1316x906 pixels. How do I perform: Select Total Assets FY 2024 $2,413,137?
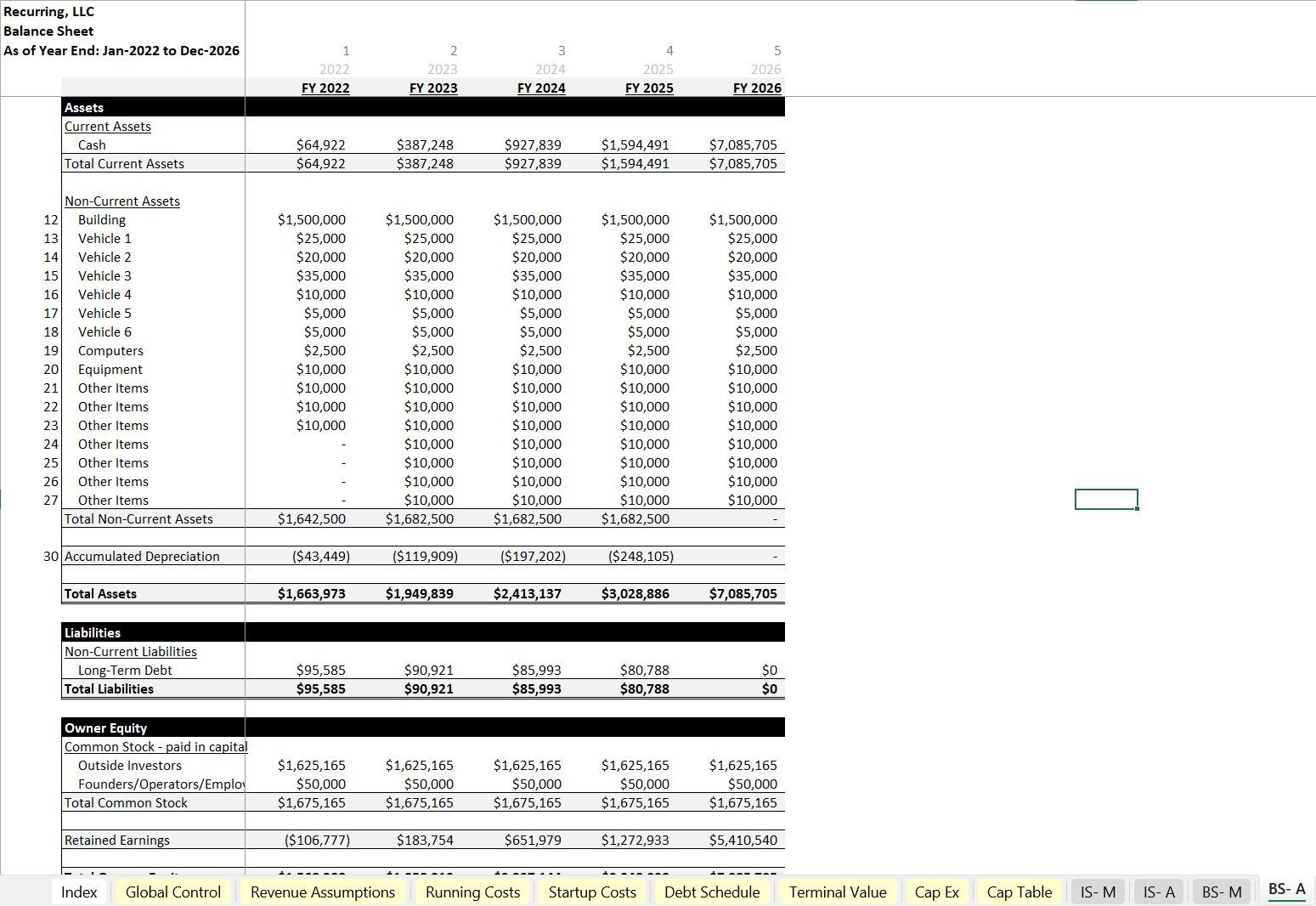click(x=528, y=593)
